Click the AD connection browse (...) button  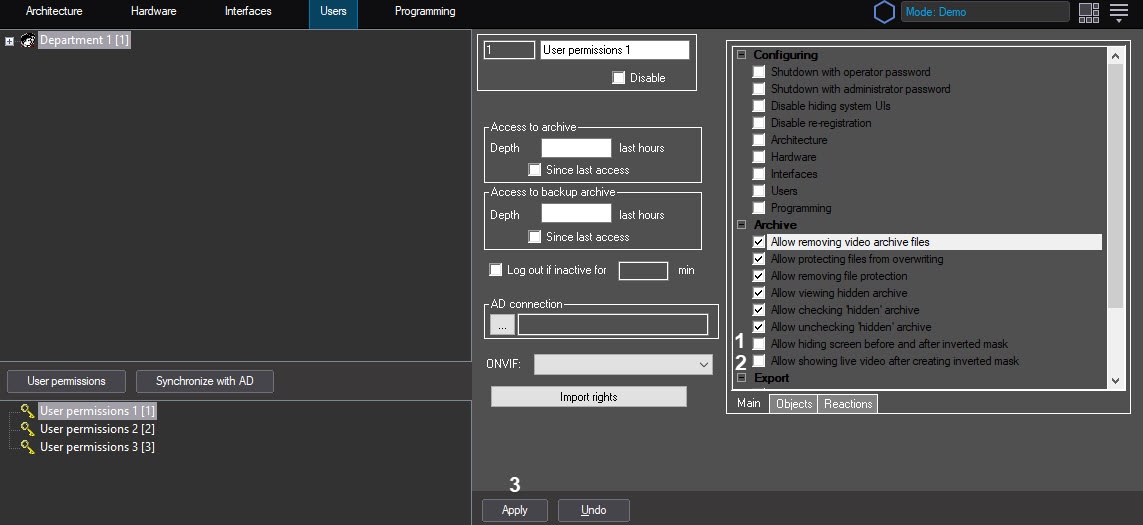(x=502, y=324)
